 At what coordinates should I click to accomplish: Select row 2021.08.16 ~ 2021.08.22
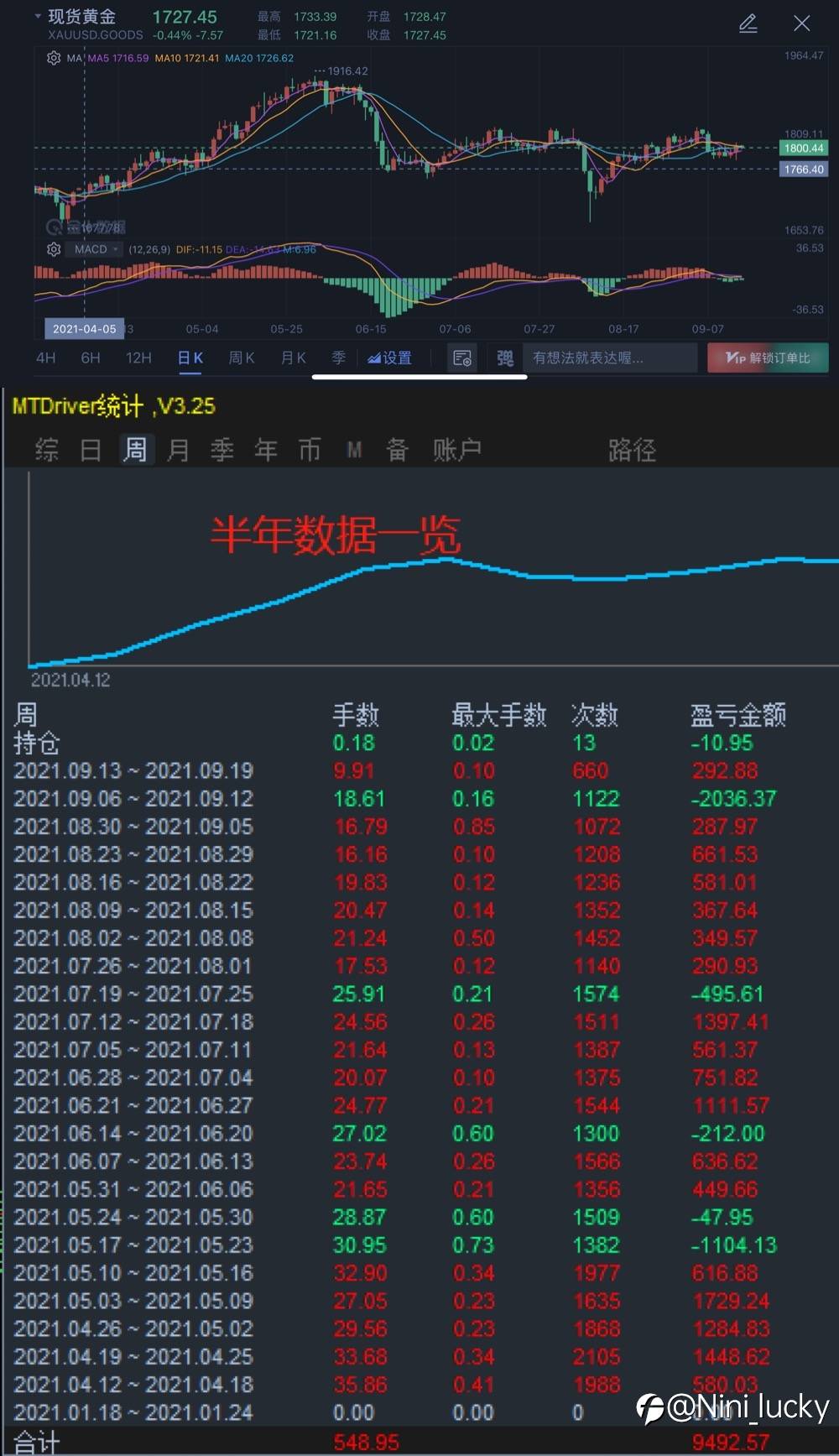(419, 882)
